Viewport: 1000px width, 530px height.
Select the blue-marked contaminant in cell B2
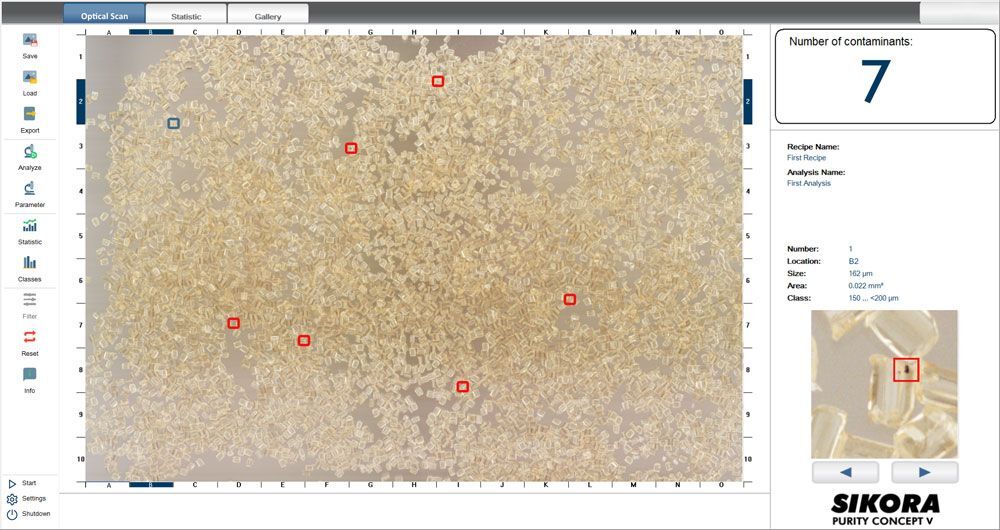pyautogui.click(x=173, y=123)
